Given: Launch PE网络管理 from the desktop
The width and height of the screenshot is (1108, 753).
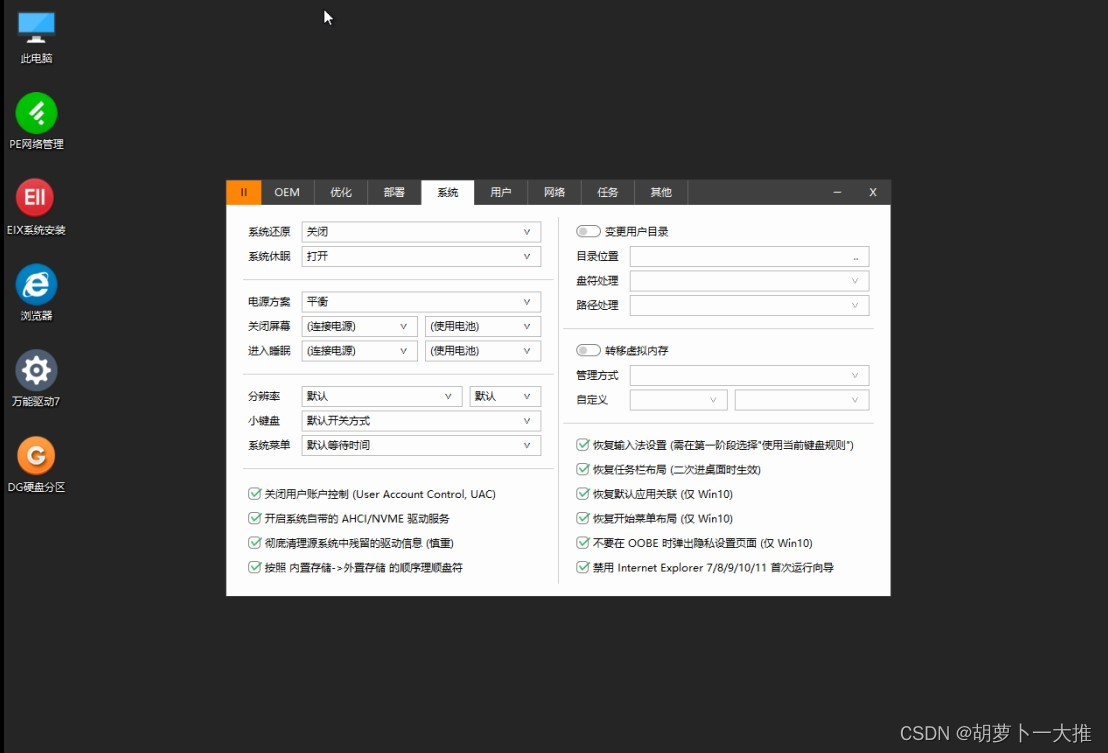Looking at the screenshot, I should [35, 113].
